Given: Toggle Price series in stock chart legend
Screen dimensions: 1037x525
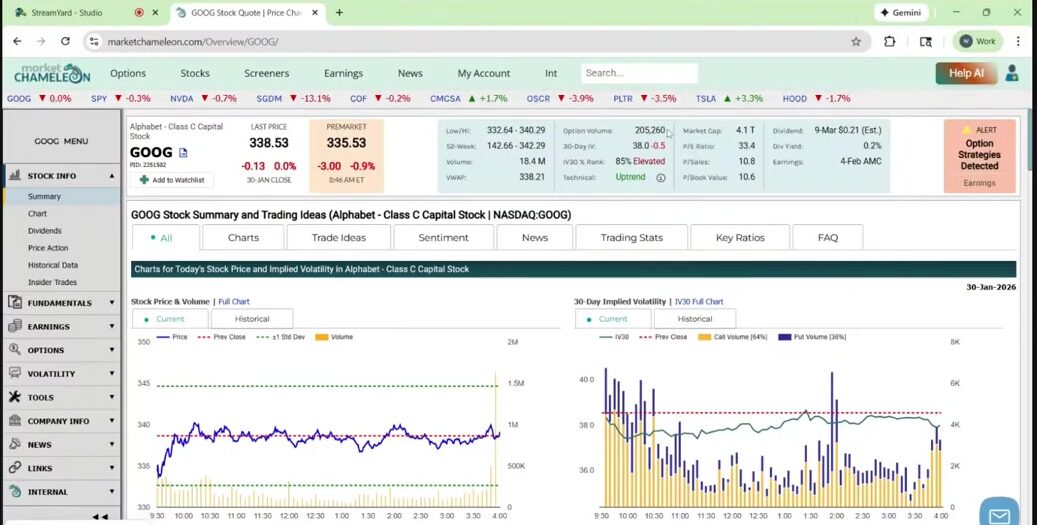Looking at the screenshot, I should 172,337.
